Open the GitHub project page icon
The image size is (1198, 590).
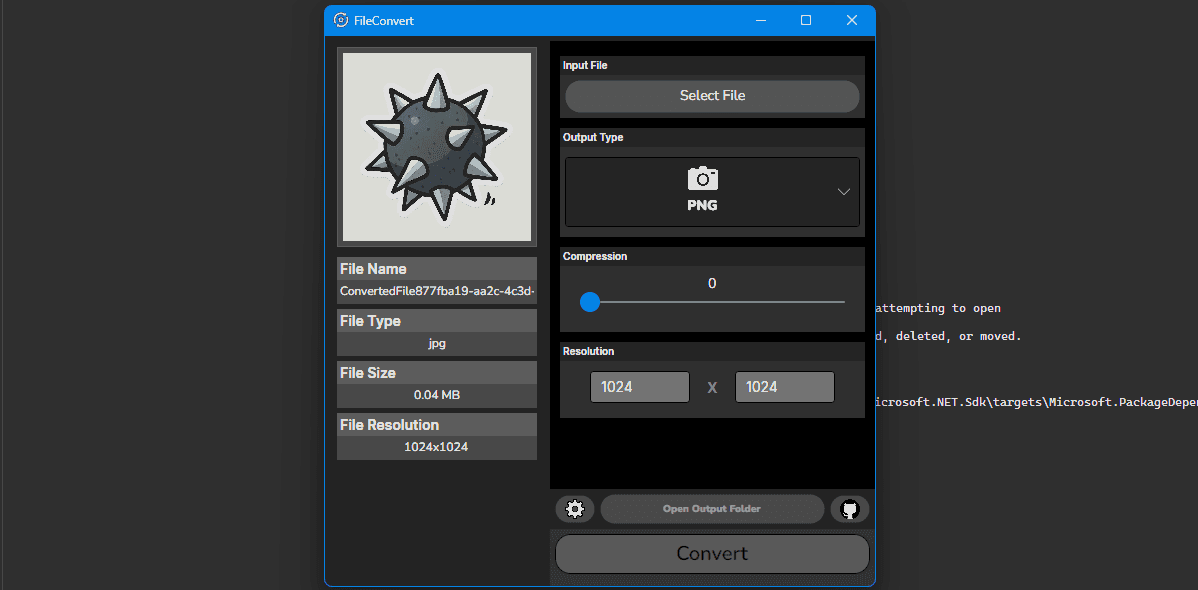849,509
